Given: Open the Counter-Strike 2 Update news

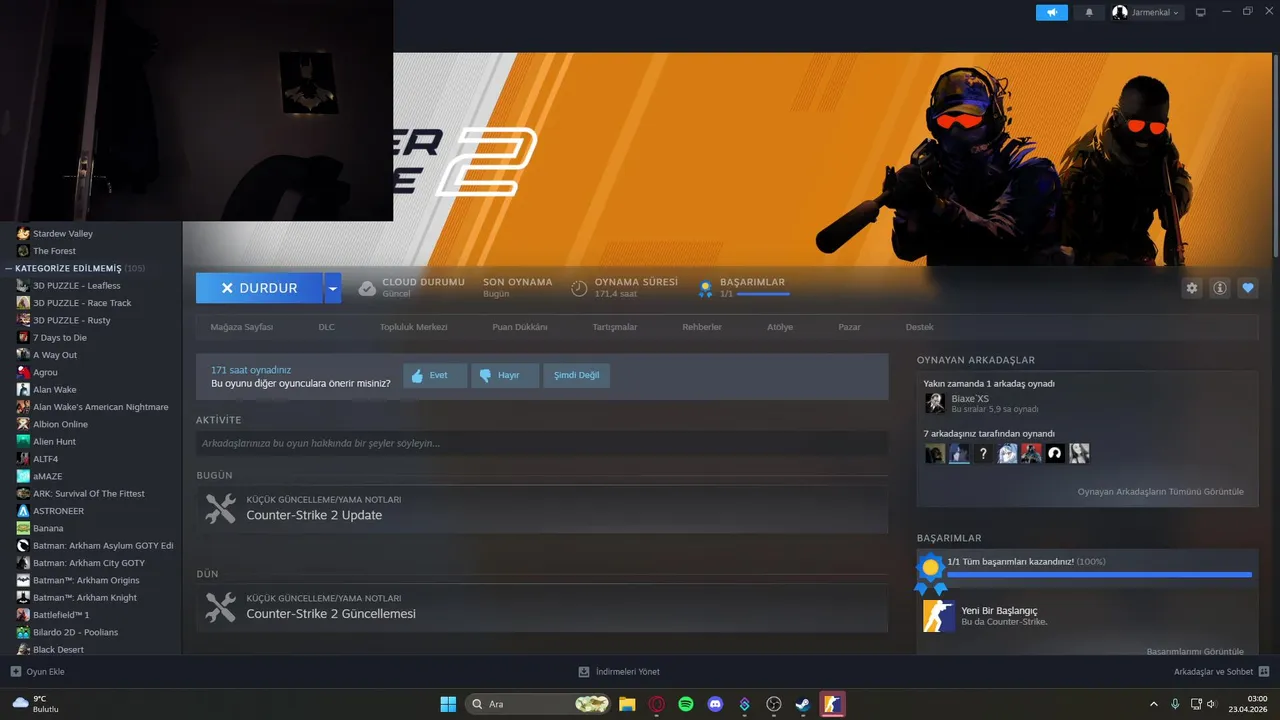Looking at the screenshot, I should (x=542, y=509).
